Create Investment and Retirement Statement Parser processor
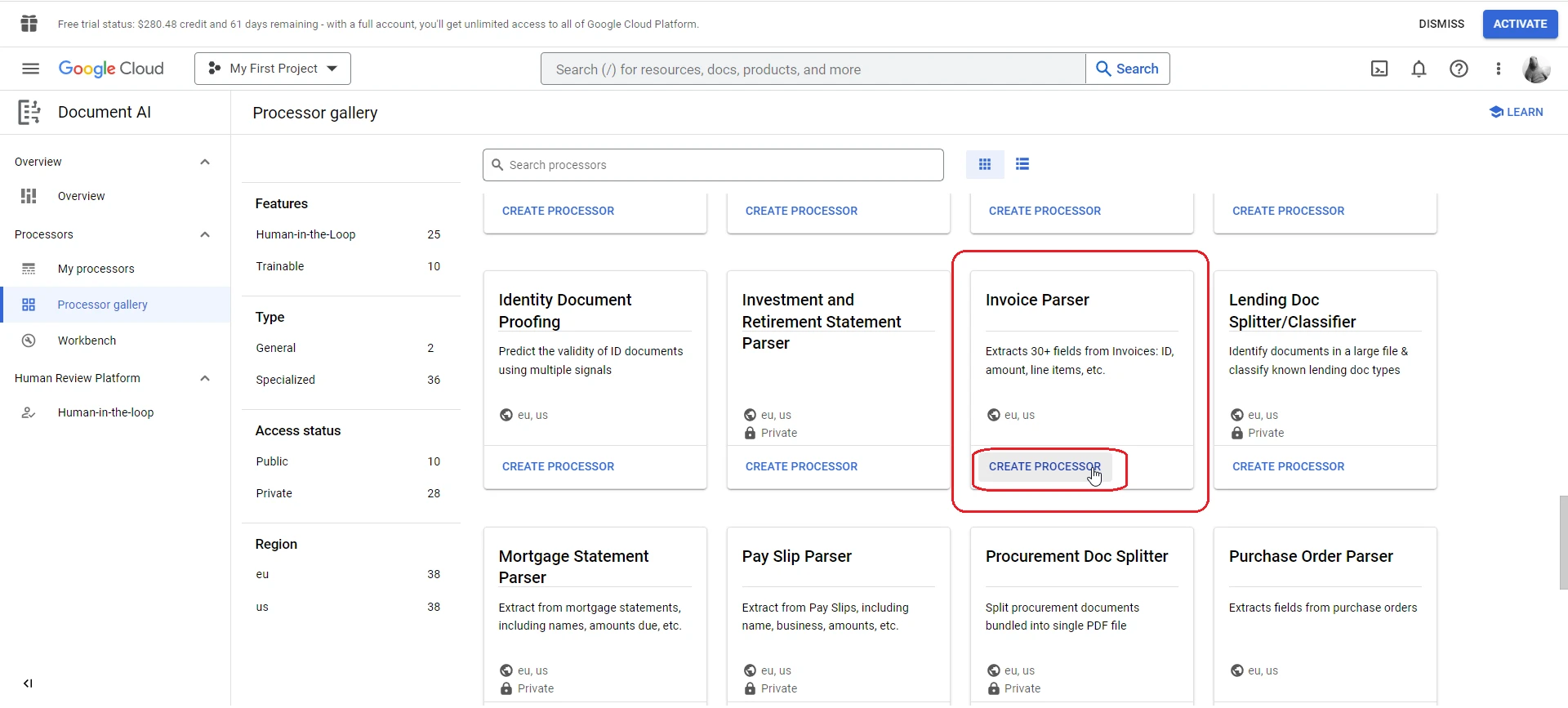 [x=801, y=466]
